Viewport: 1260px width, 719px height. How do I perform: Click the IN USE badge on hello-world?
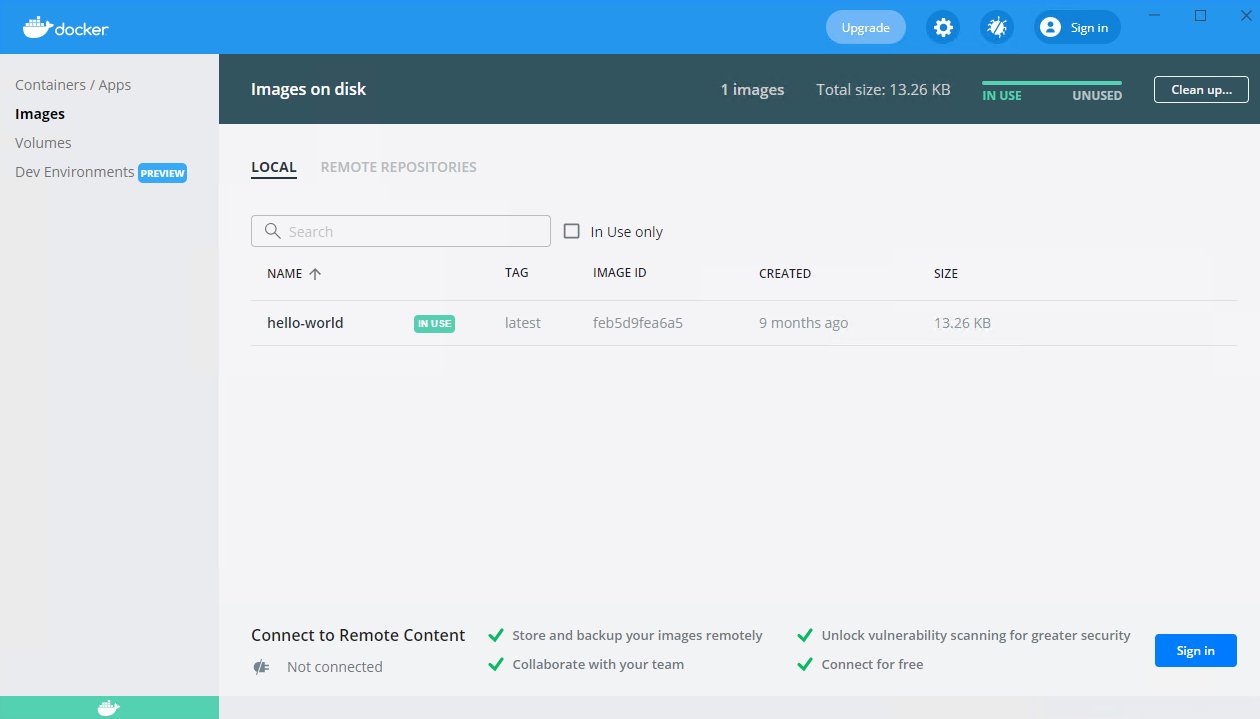(434, 323)
